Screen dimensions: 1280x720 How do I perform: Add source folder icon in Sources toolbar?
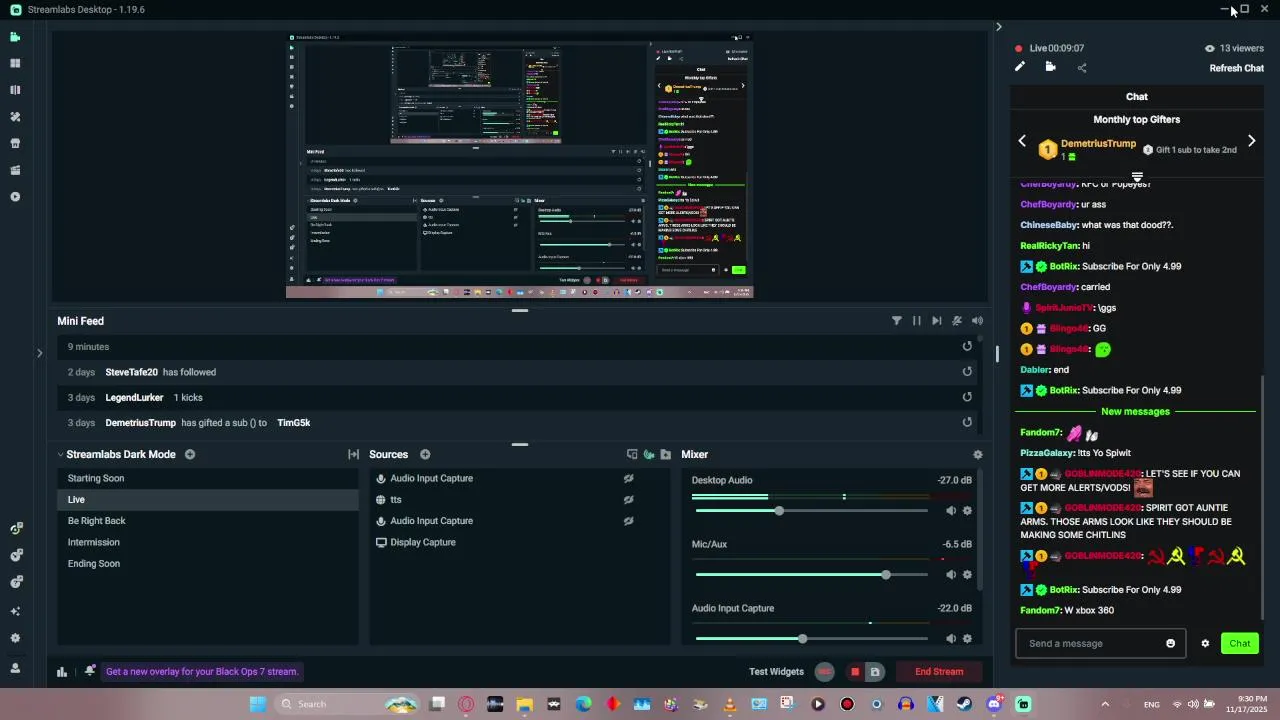point(666,454)
